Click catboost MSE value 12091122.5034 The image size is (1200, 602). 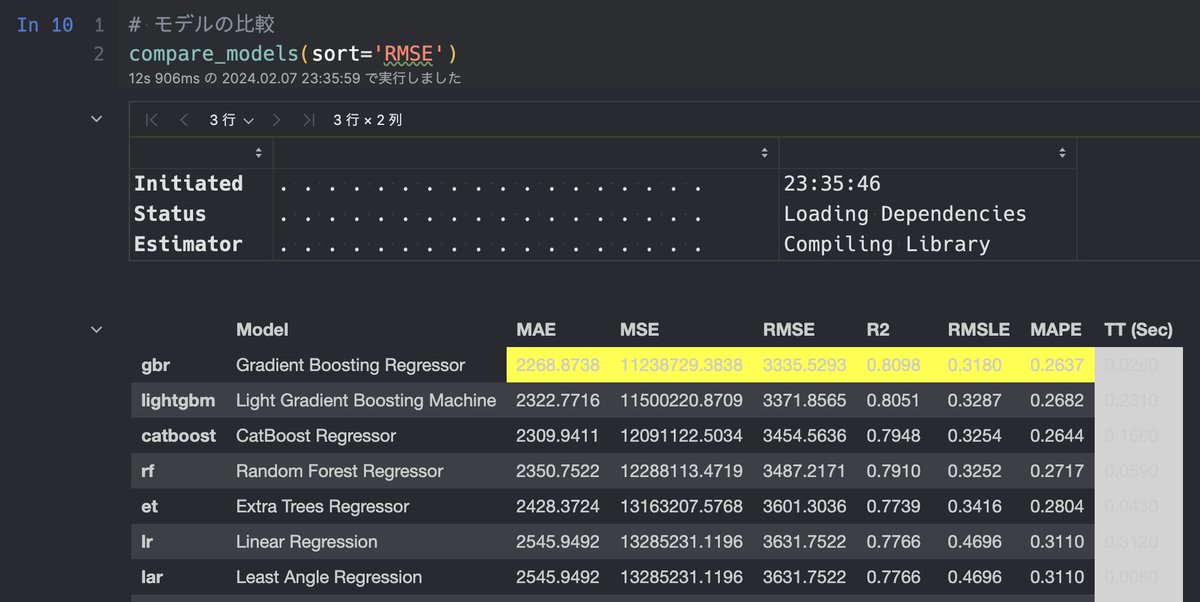[681, 436]
